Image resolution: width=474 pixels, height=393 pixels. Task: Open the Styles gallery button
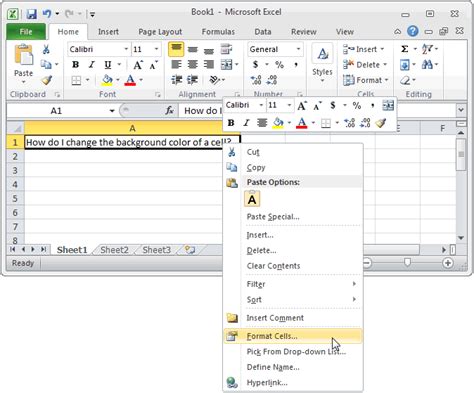click(x=322, y=63)
